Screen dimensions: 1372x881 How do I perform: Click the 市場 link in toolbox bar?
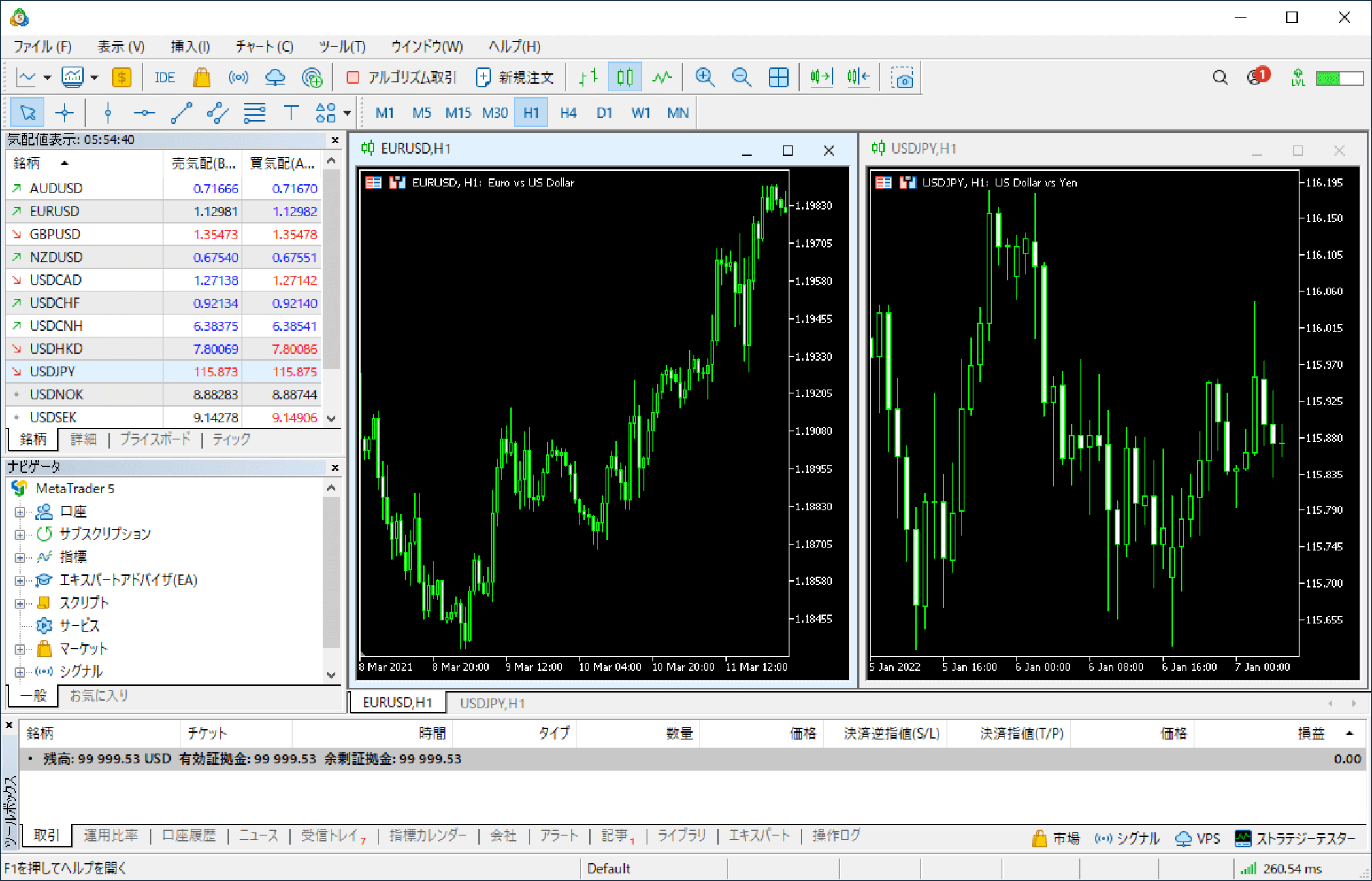1056,838
